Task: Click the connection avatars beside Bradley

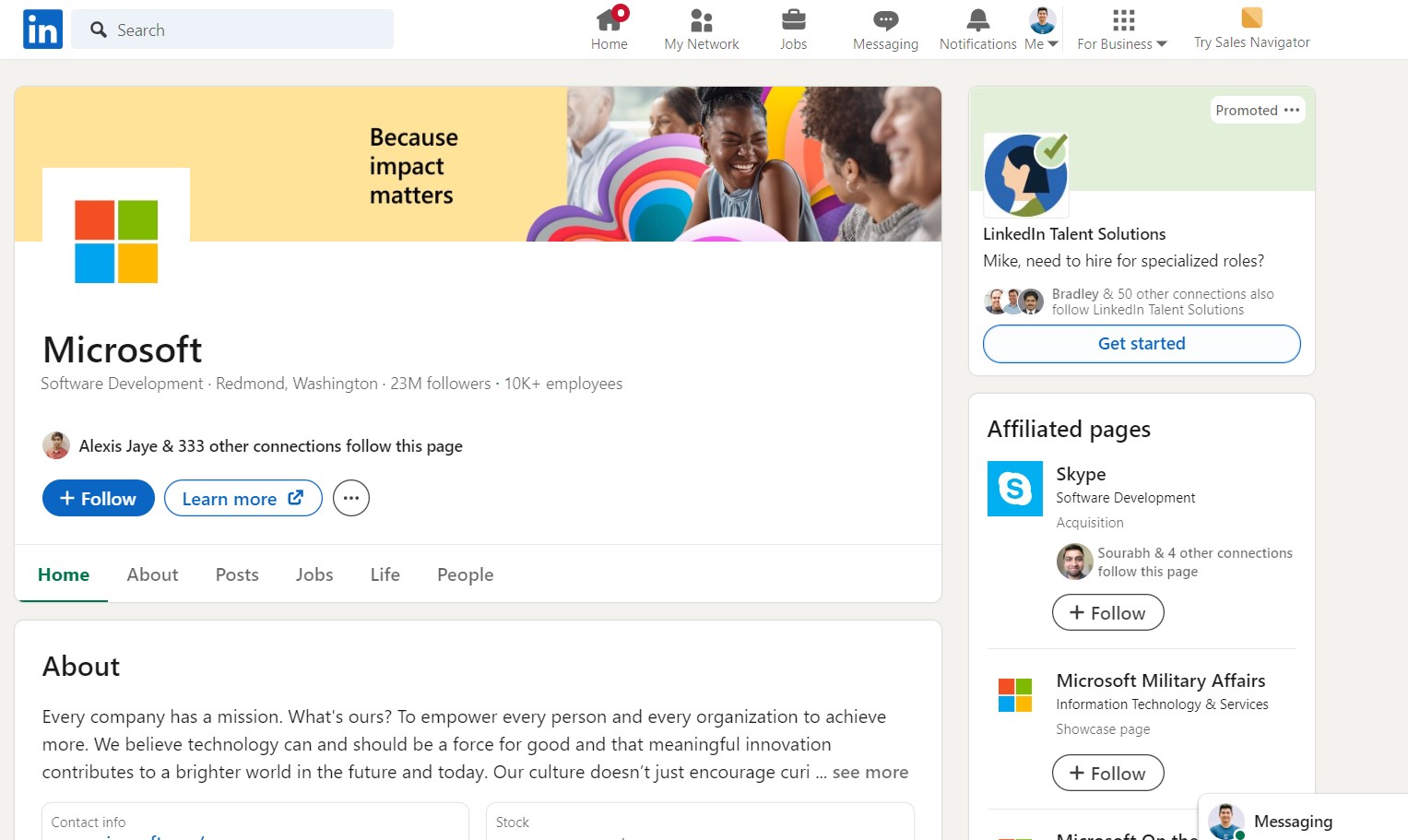Action: tap(1014, 302)
